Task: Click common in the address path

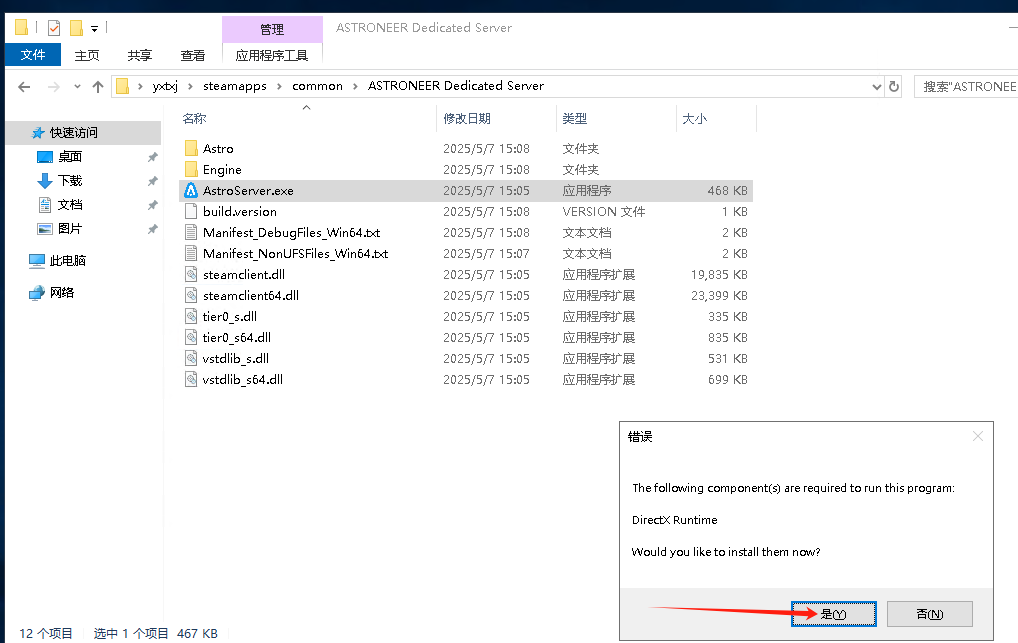Action: pos(317,86)
